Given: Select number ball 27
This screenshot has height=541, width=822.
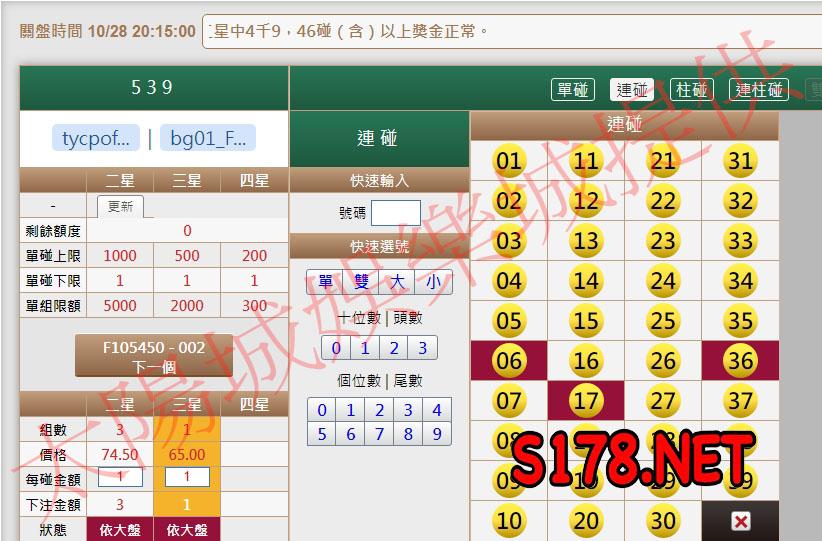Looking at the screenshot, I should click(x=663, y=401).
